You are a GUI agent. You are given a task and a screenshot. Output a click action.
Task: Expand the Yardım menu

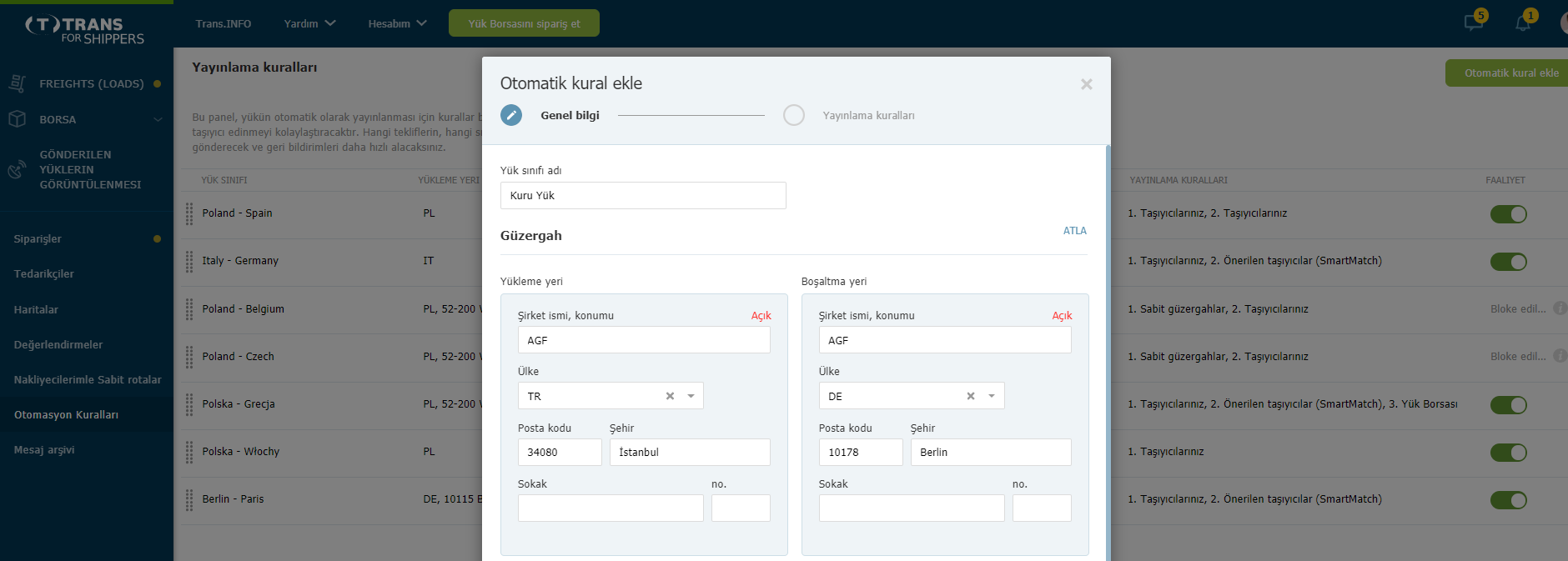[x=309, y=23]
